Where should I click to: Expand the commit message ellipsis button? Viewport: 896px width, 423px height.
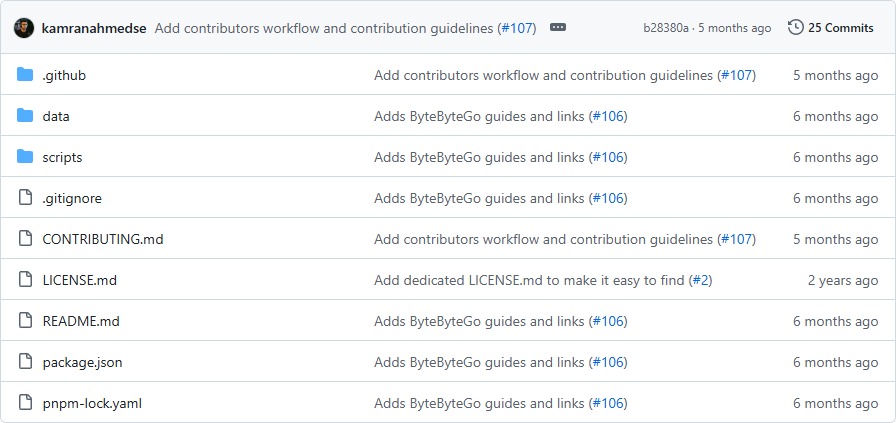click(558, 28)
